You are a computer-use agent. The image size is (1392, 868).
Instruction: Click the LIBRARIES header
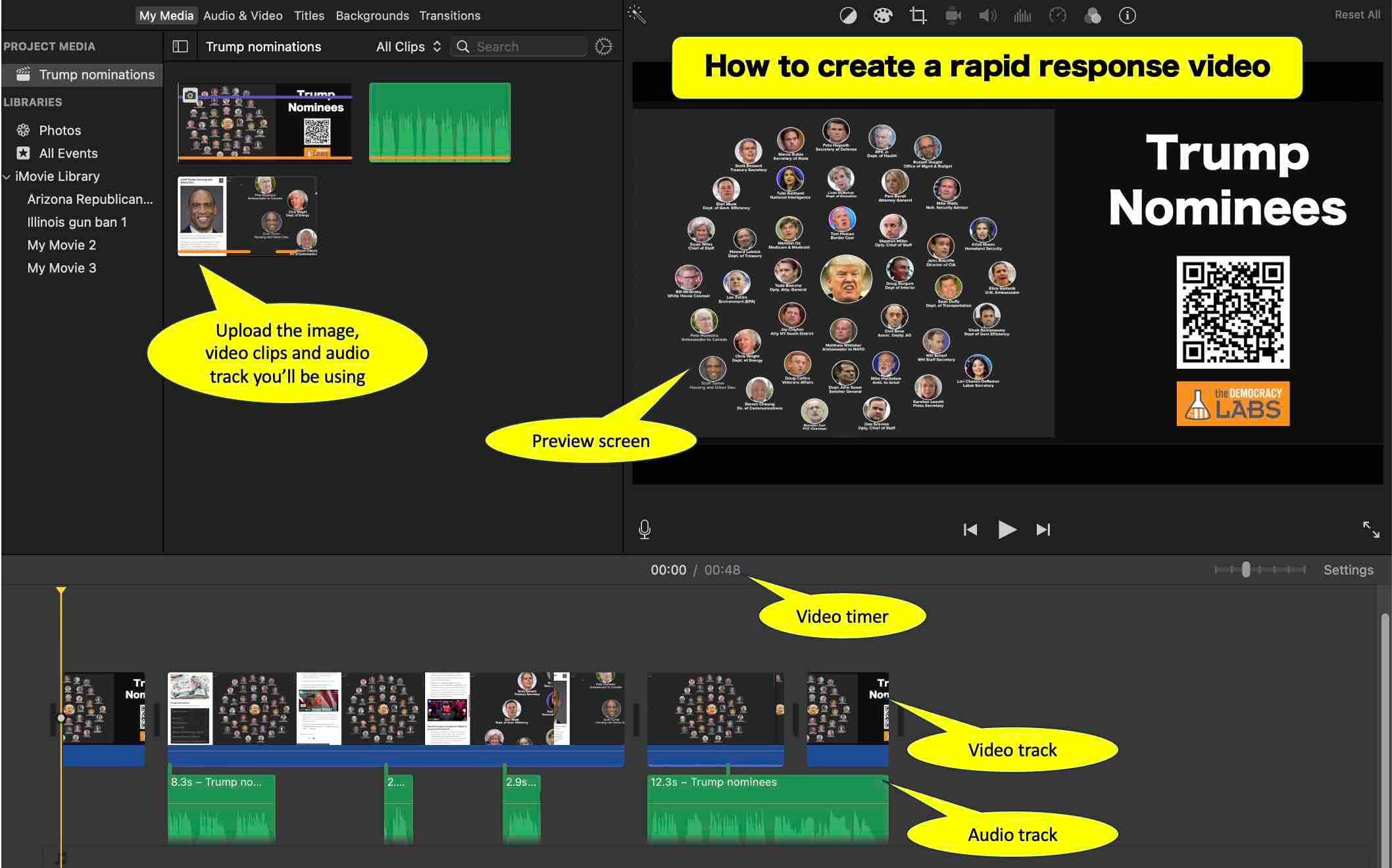(33, 103)
